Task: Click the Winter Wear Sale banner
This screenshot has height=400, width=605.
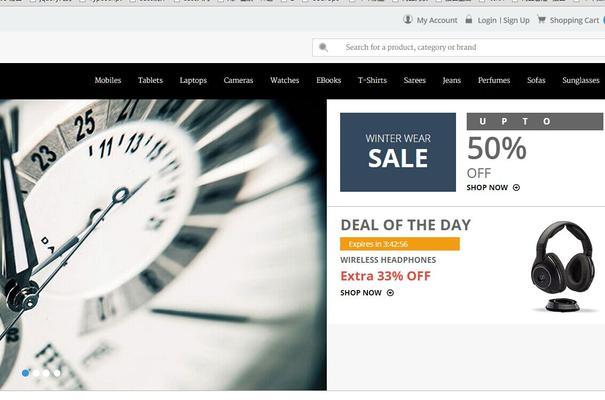Action: pos(398,152)
